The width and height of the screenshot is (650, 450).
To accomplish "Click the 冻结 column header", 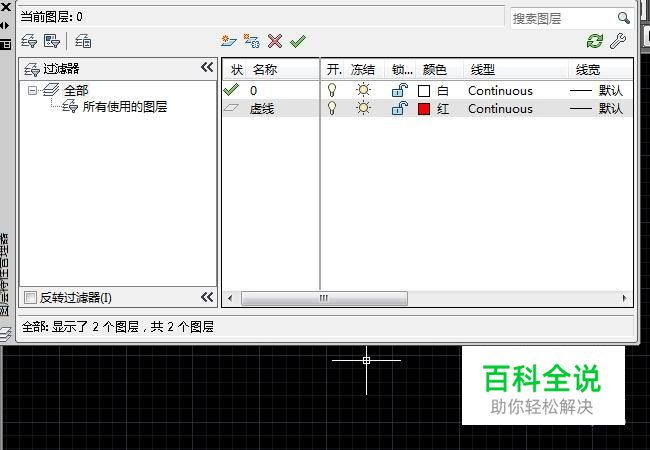I will coord(363,69).
